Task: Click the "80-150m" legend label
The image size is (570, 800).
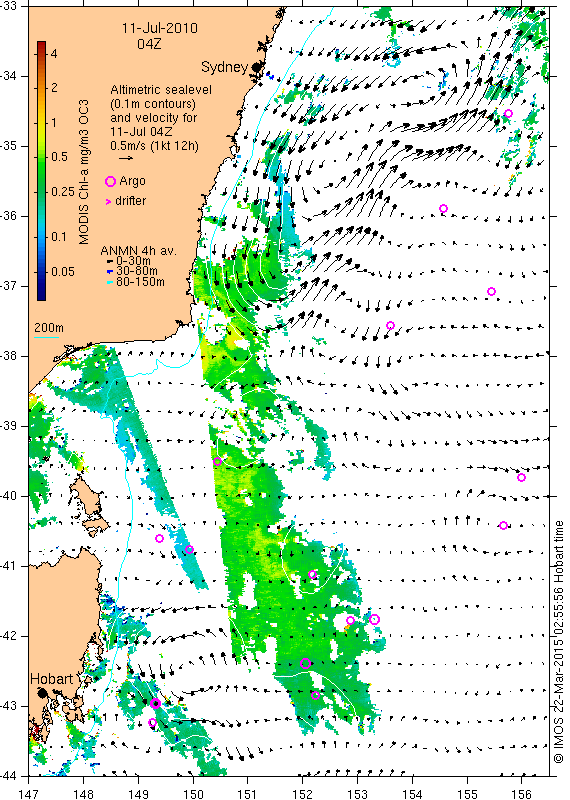Action: (140, 282)
